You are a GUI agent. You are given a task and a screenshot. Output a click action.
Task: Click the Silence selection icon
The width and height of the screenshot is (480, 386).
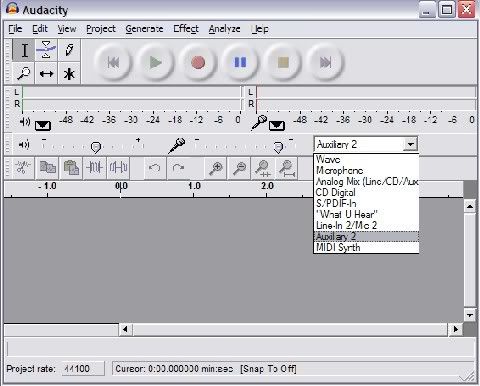coord(118,167)
